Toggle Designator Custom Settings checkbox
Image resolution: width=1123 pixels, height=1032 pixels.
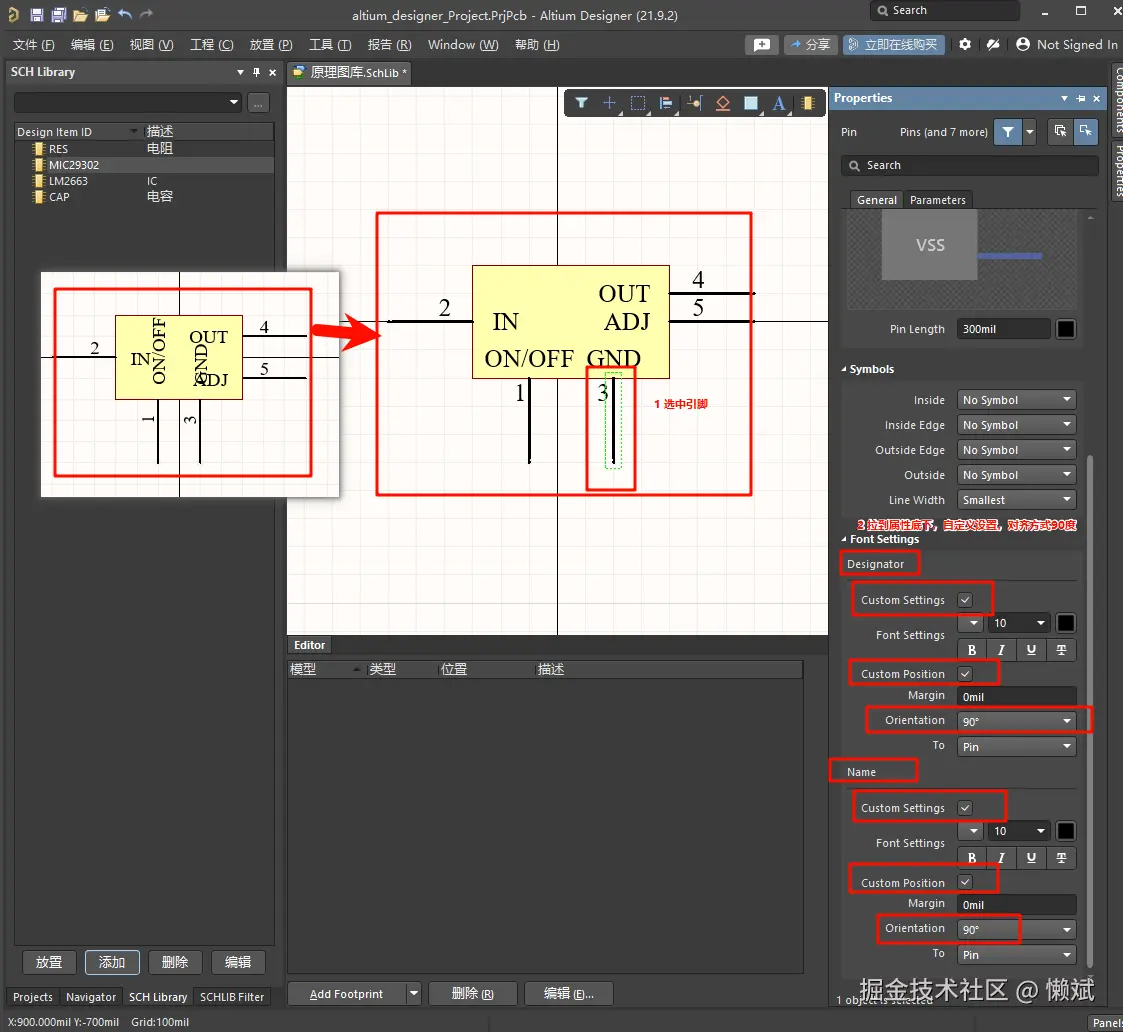[965, 600]
